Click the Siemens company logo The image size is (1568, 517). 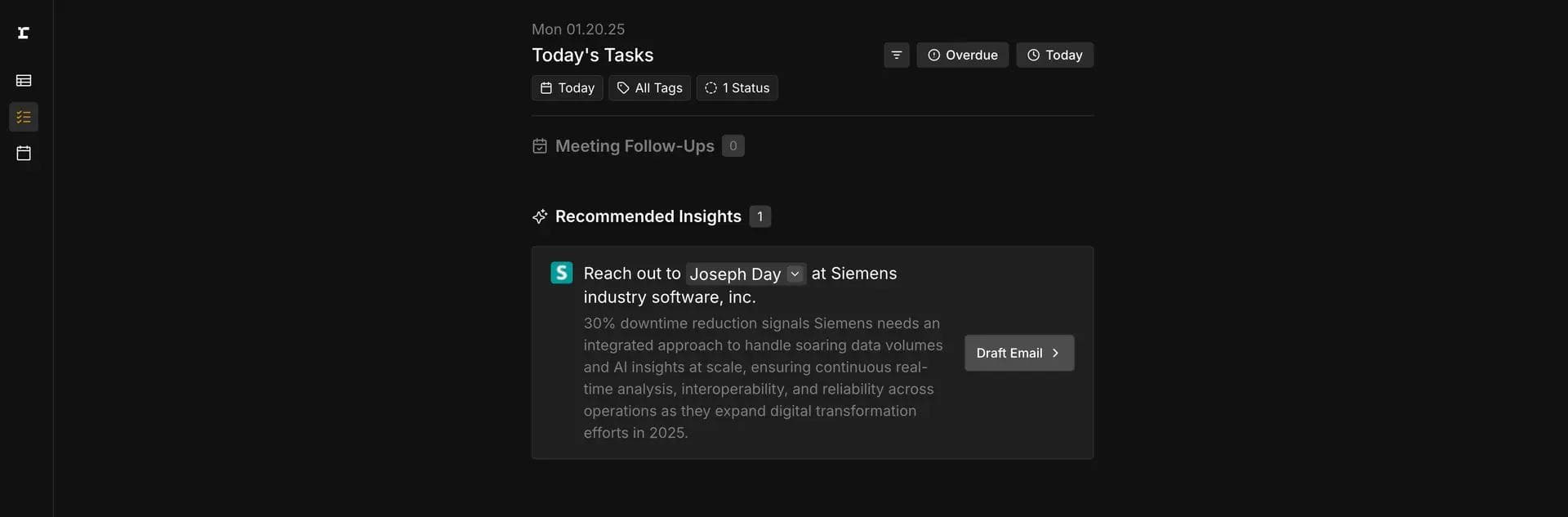point(562,273)
